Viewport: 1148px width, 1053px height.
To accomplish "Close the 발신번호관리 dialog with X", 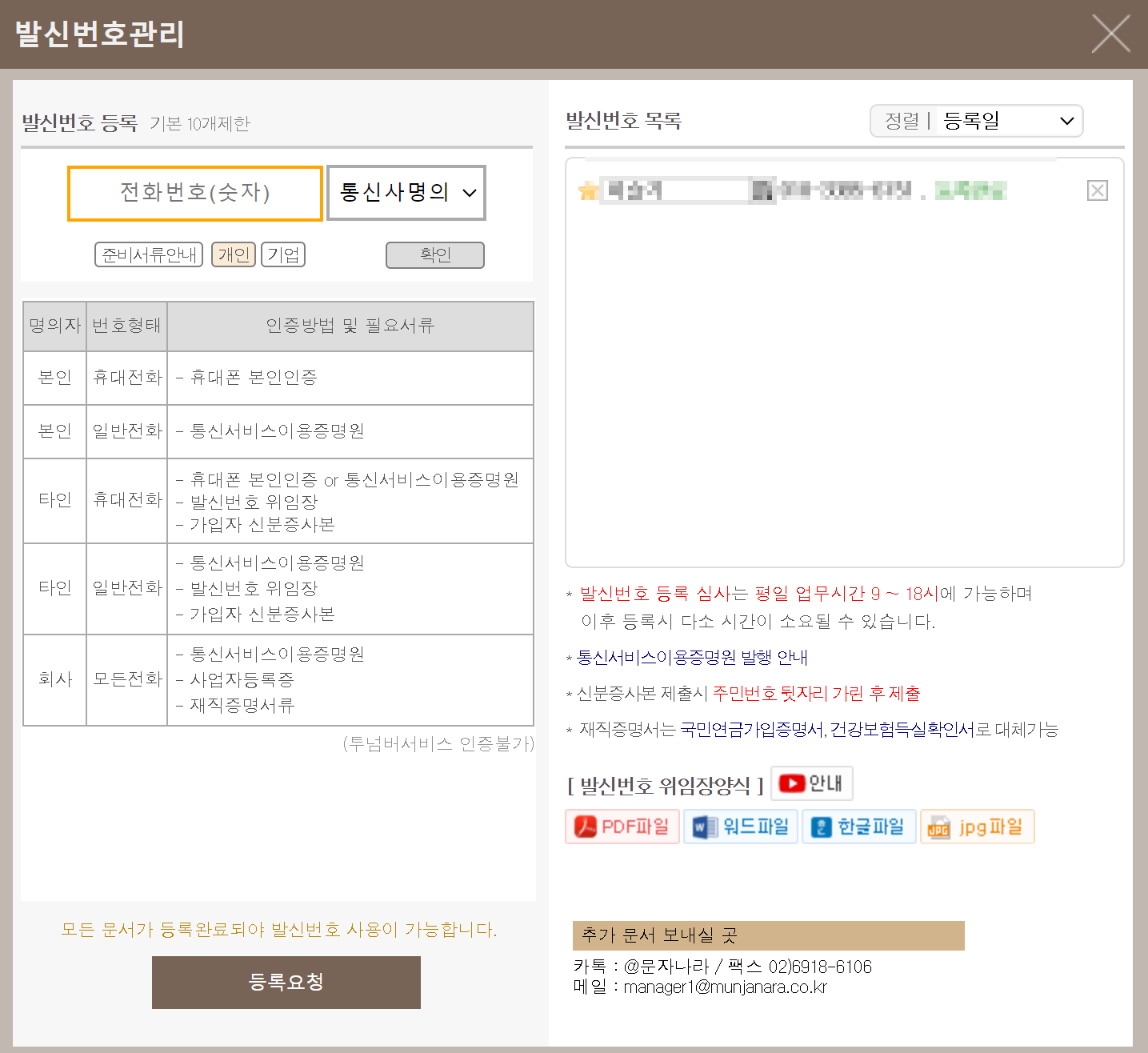I will [1110, 34].
